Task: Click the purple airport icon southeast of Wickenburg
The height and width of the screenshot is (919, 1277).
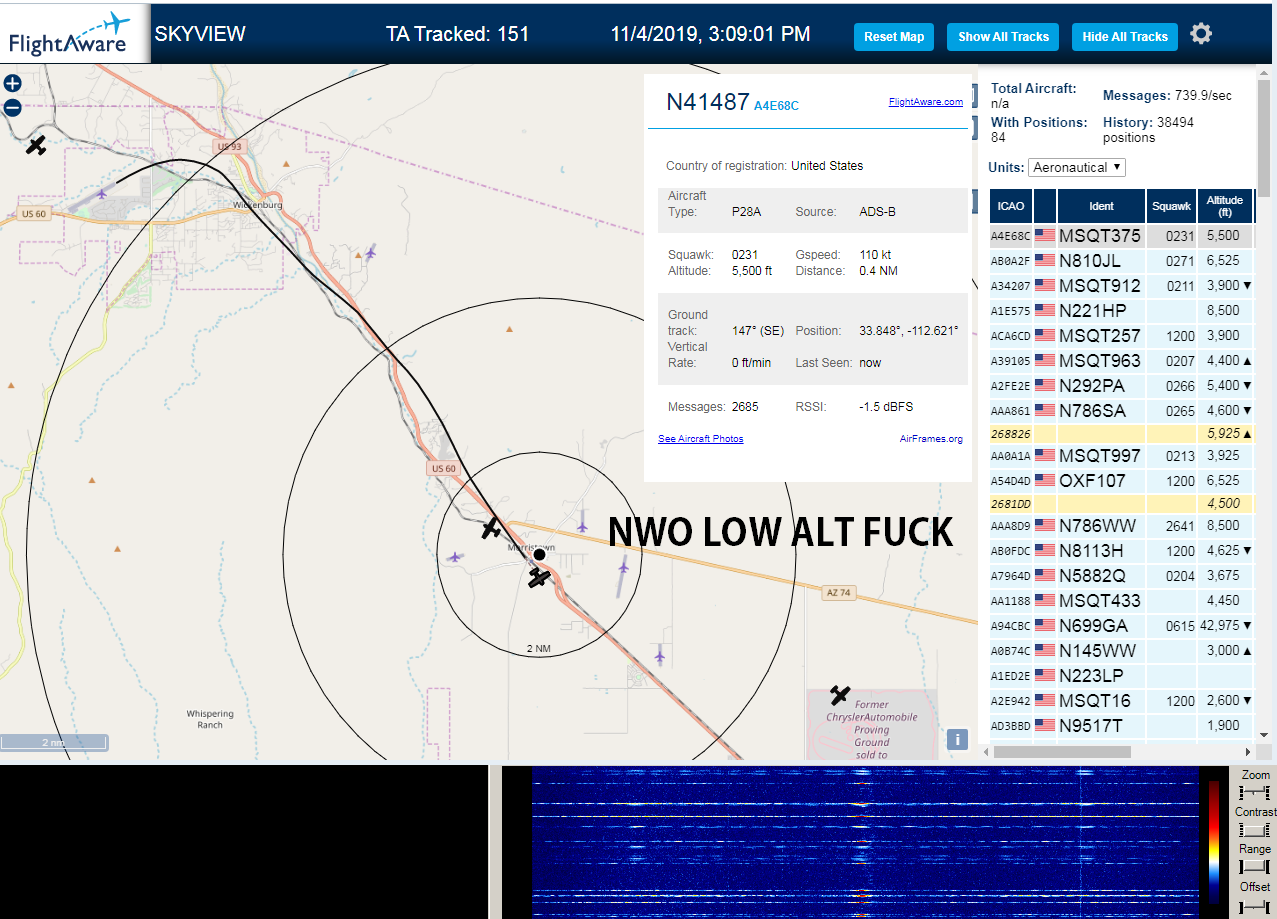Action: (x=370, y=252)
